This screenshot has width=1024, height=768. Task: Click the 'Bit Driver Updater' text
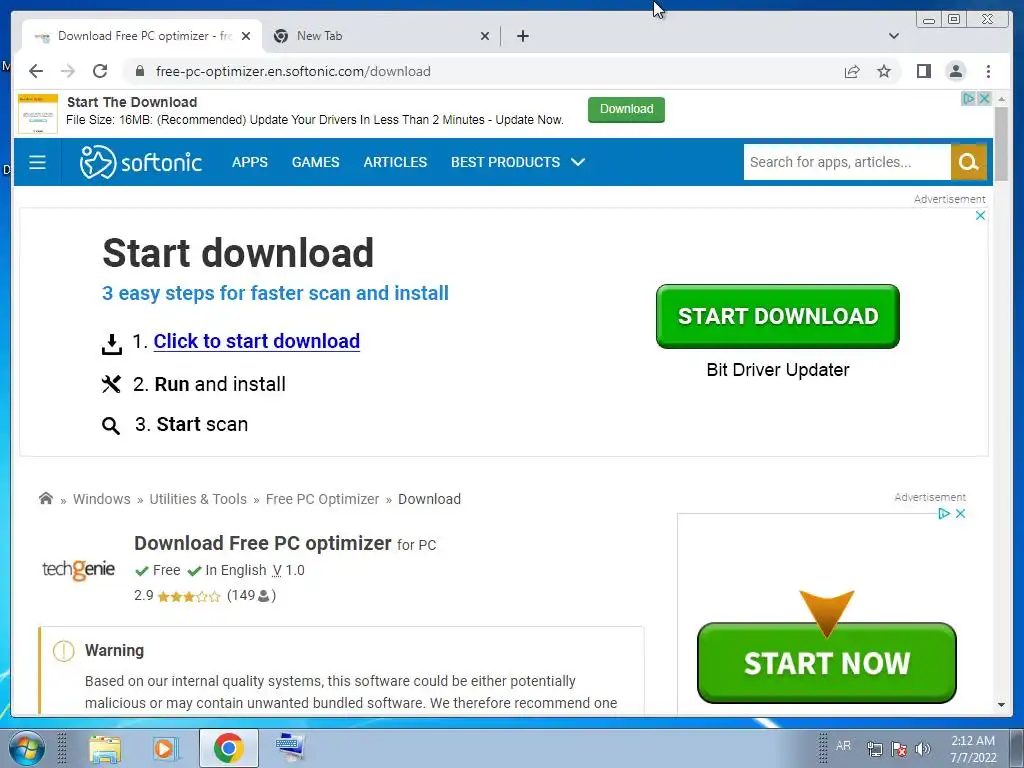coord(778,370)
